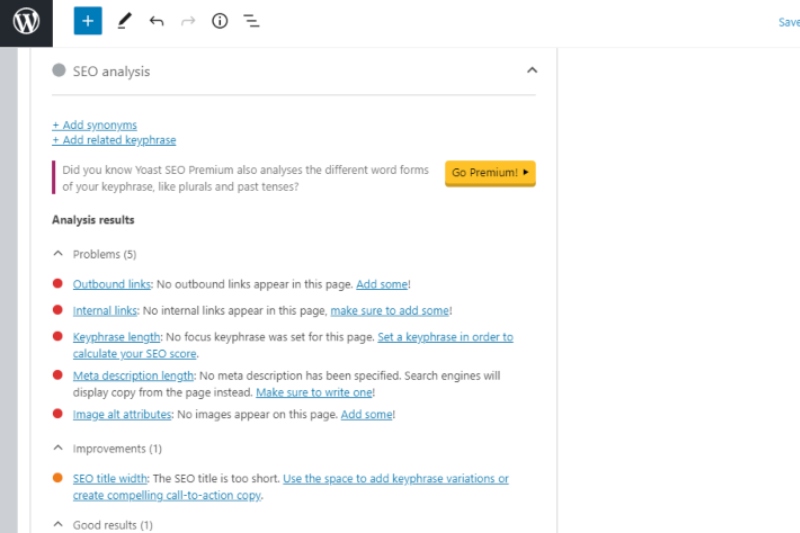800x533 pixels.
Task: Click make sure to add some link
Action: (390, 311)
